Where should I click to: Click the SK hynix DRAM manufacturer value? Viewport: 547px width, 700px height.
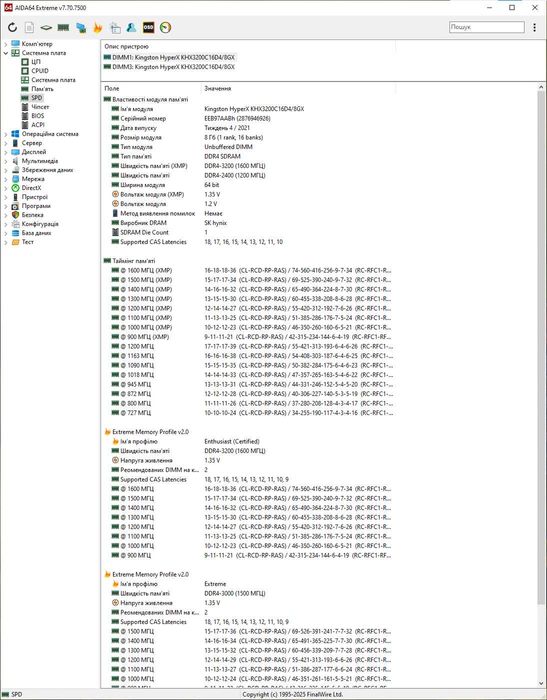pyautogui.click(x=216, y=223)
